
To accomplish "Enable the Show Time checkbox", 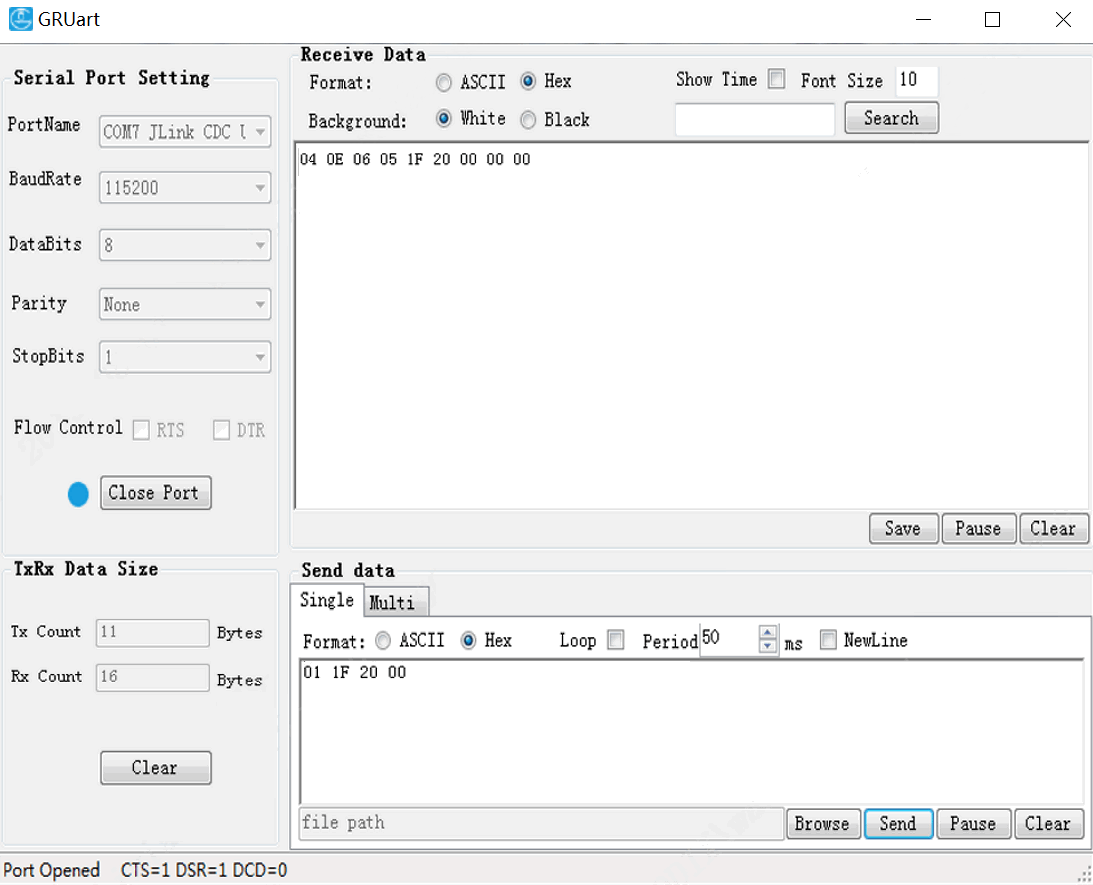I will (776, 80).
